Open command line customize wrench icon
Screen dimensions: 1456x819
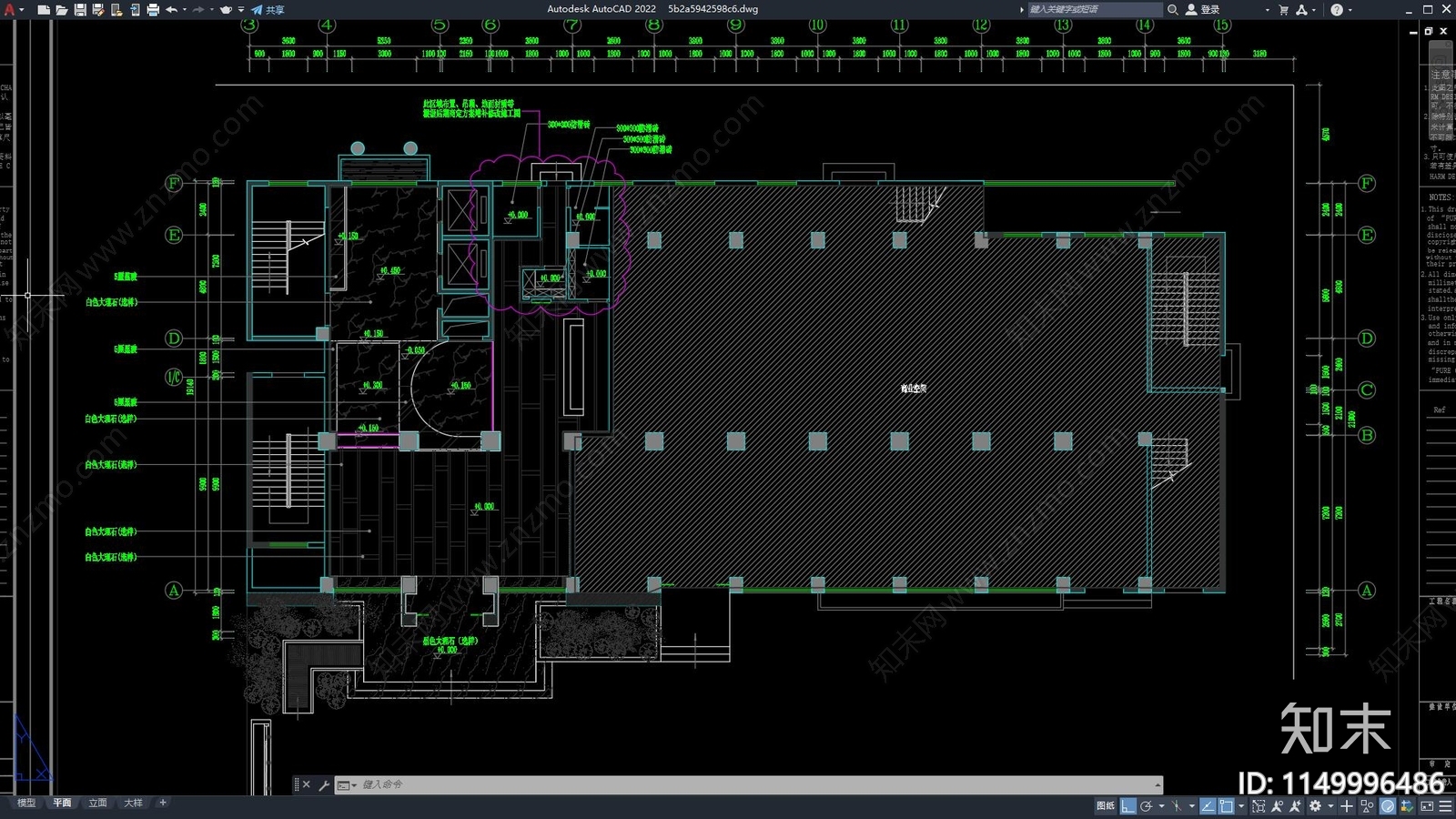324,784
